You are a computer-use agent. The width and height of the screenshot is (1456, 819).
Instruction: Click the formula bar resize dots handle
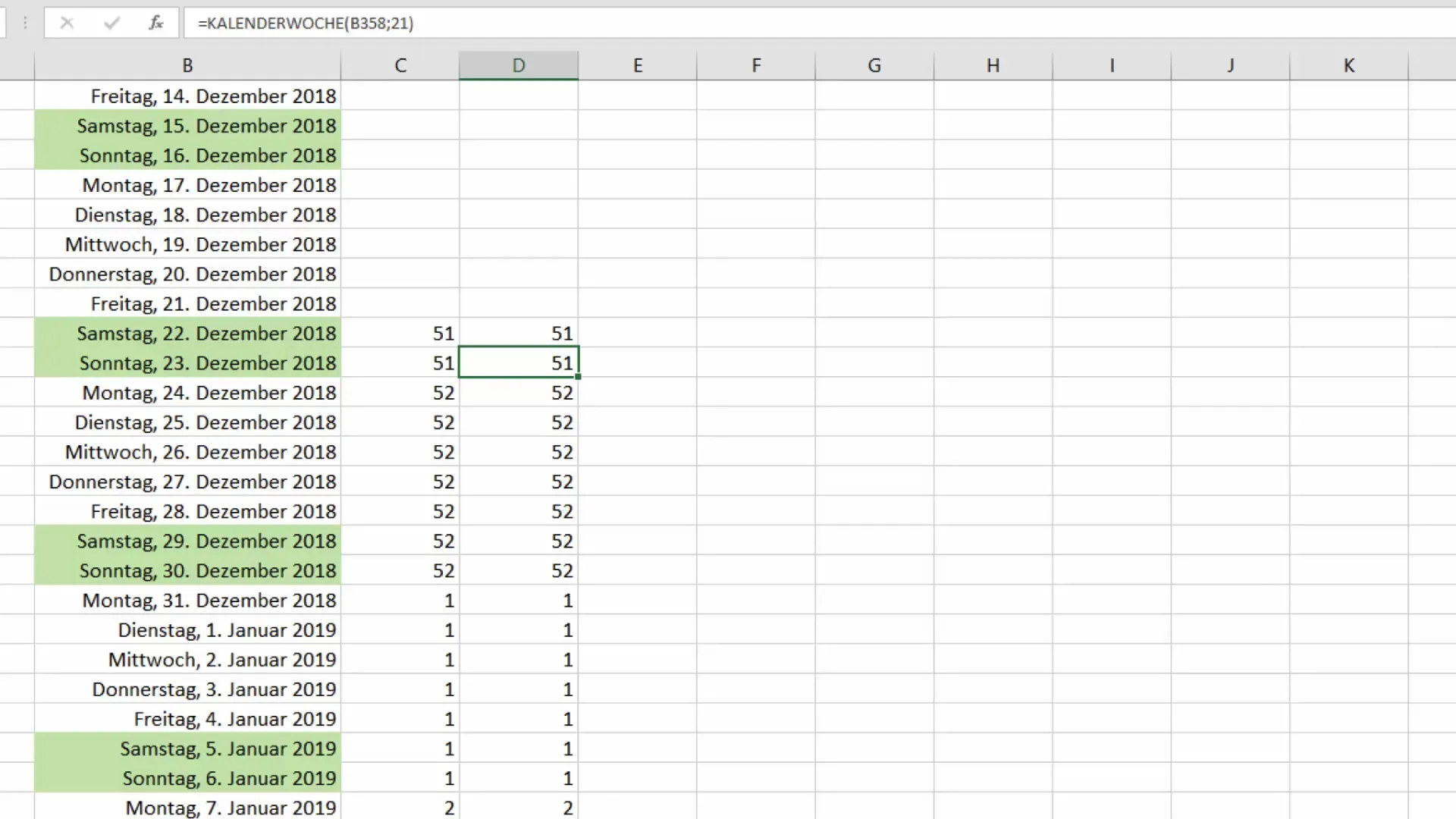pos(25,23)
